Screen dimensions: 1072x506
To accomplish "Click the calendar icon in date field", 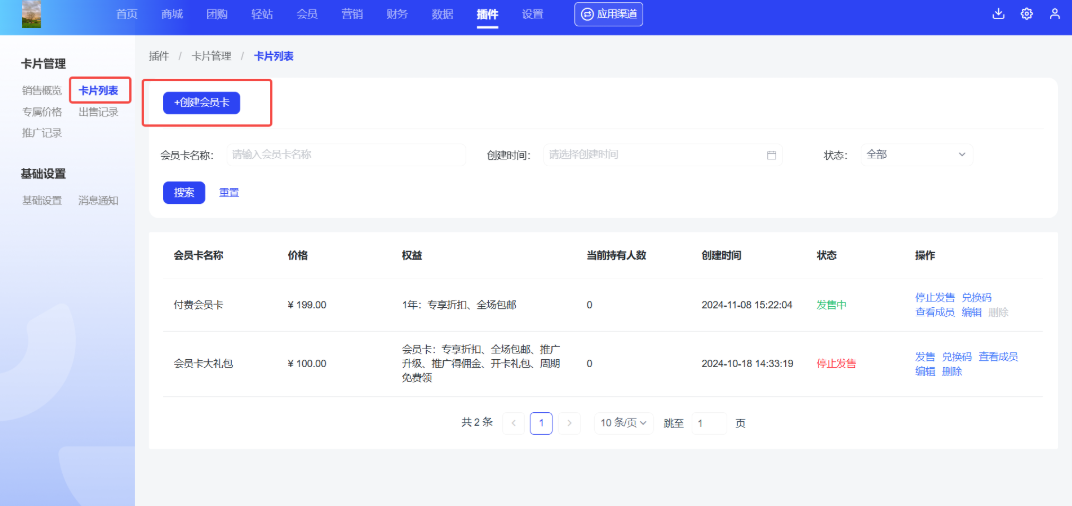I will point(771,155).
